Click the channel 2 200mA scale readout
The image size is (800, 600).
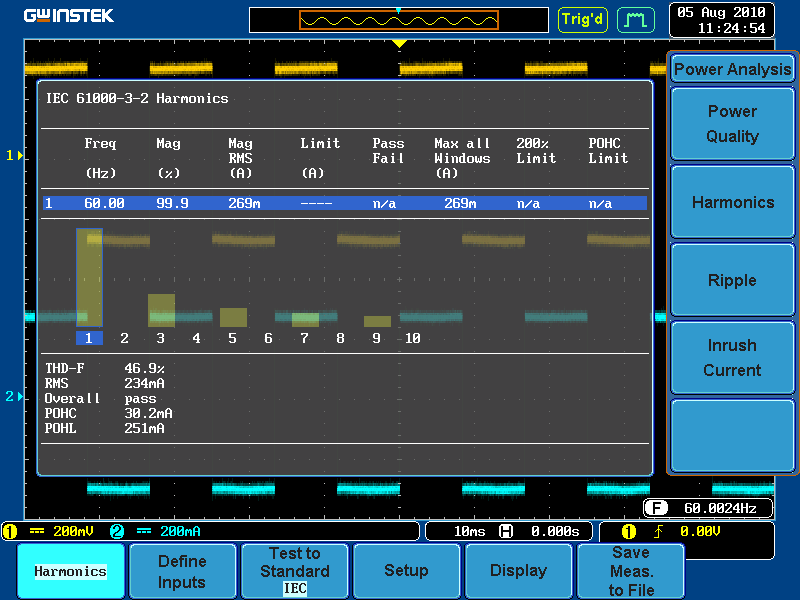(x=180, y=532)
